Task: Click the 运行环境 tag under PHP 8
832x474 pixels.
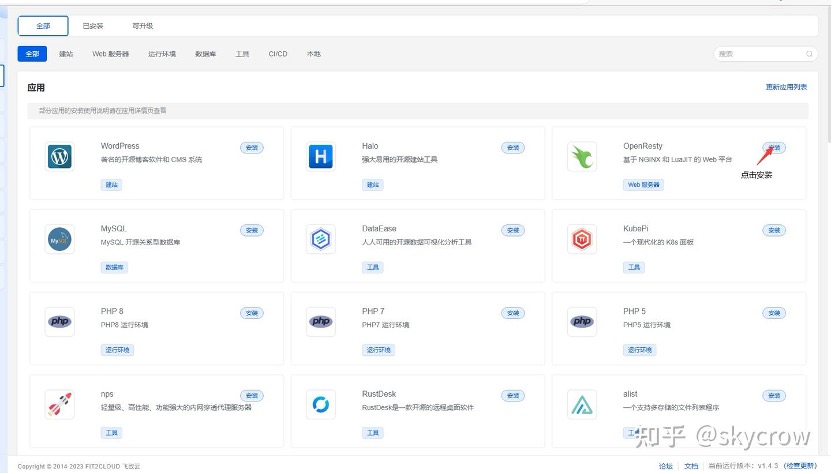Action: [x=117, y=350]
